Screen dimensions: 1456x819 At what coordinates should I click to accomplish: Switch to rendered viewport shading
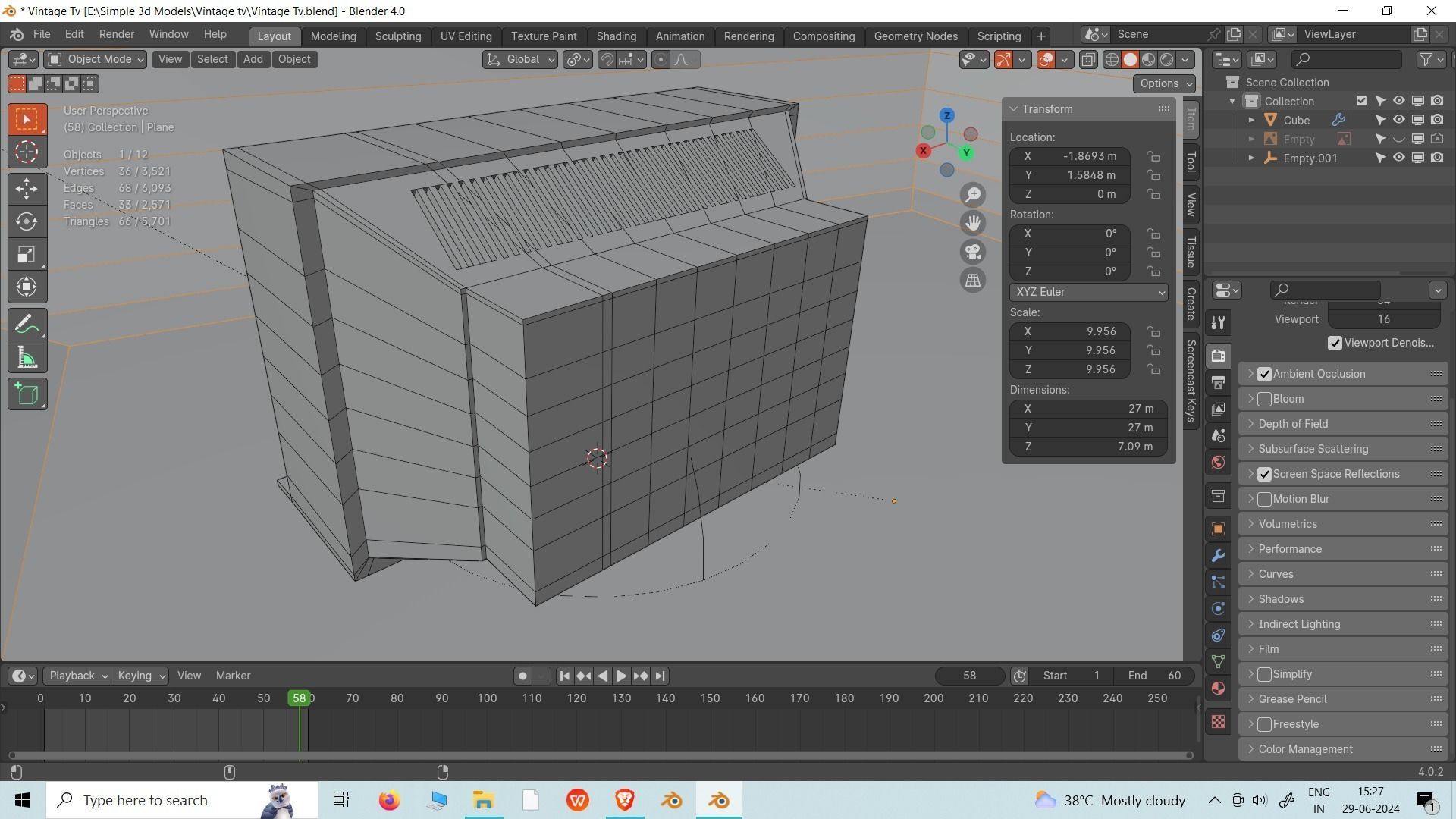coord(1167,60)
